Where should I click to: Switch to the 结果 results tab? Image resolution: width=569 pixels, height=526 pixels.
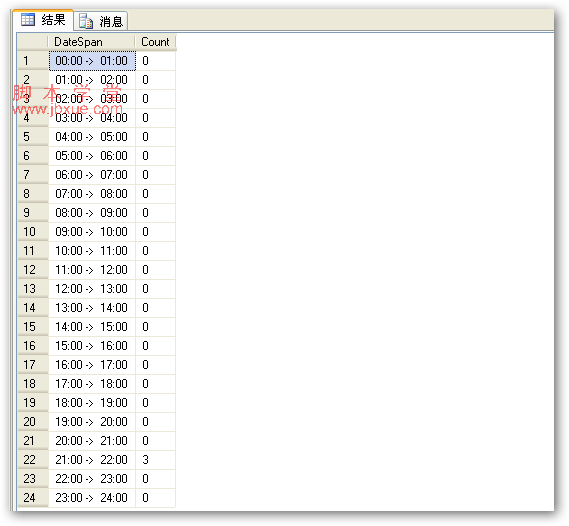point(43,20)
